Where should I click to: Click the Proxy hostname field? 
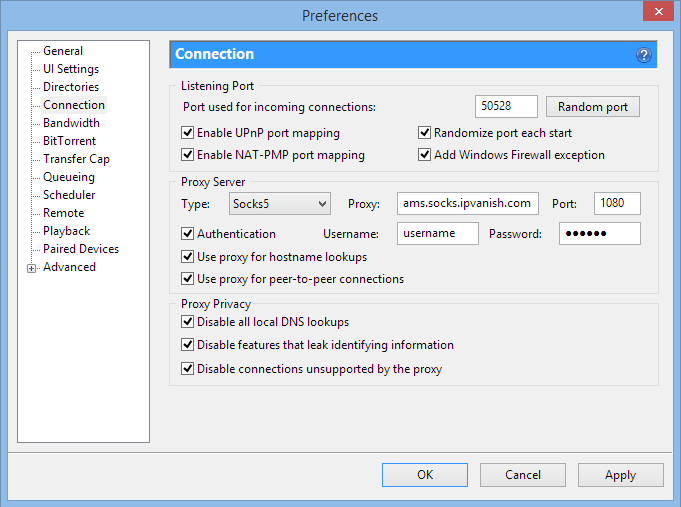coord(468,203)
